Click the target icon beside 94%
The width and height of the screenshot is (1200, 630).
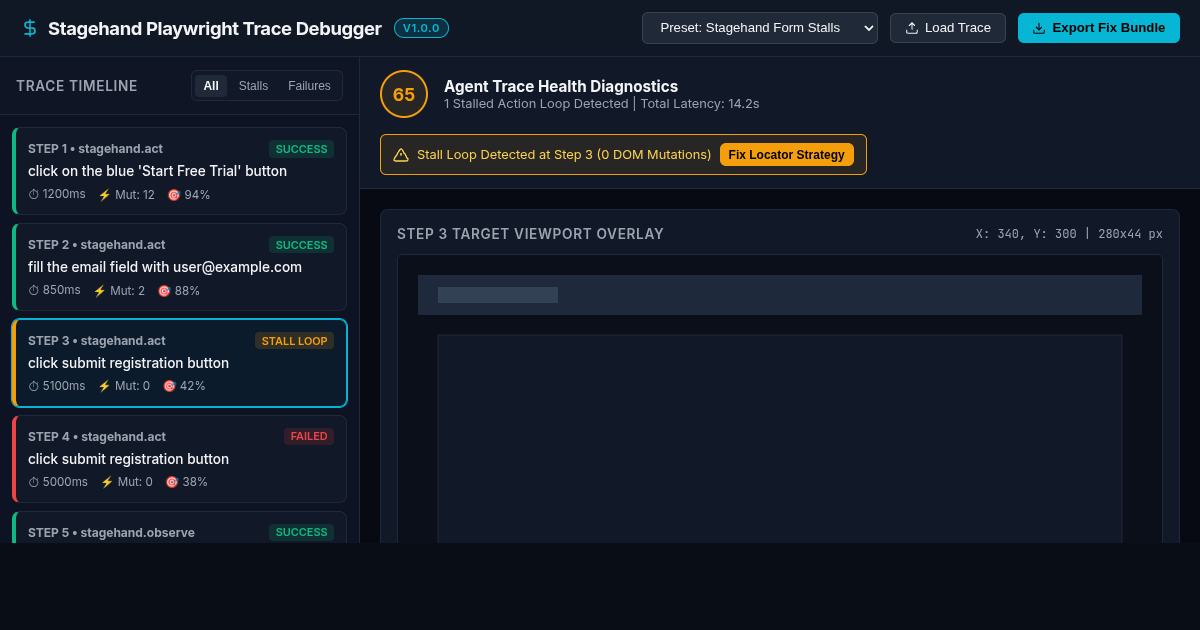click(x=174, y=195)
